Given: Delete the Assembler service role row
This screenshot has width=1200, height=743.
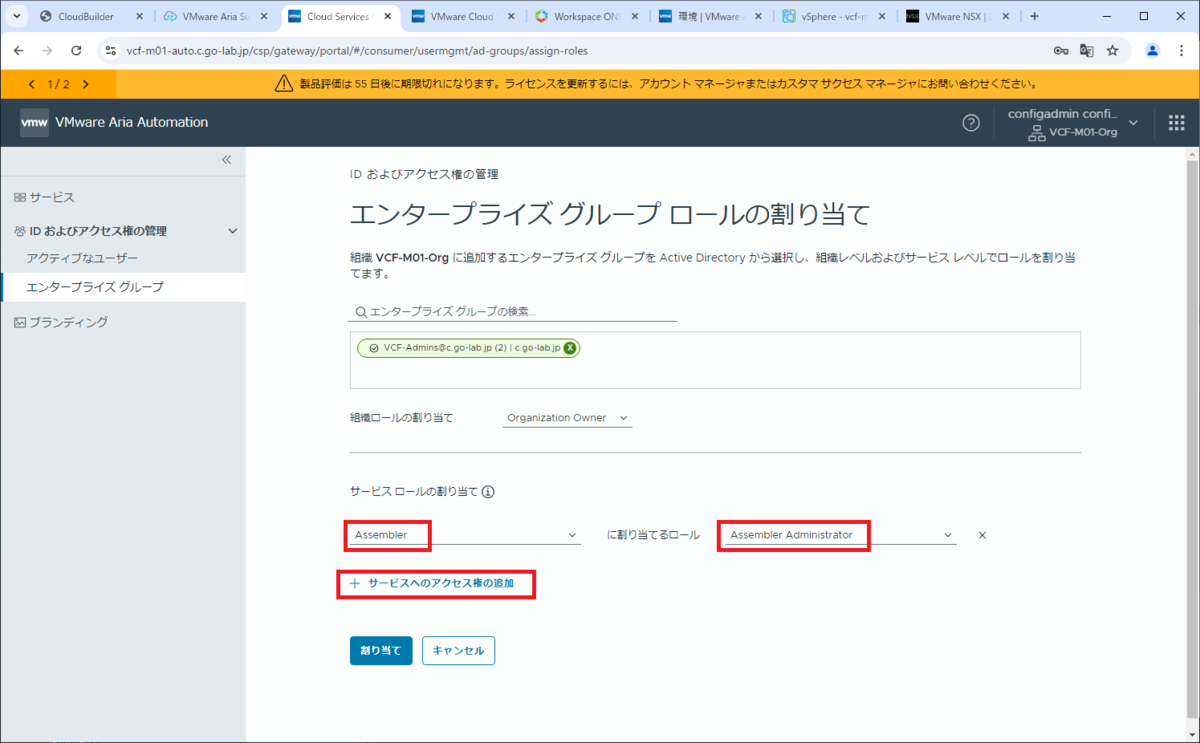Looking at the screenshot, I should [982, 535].
